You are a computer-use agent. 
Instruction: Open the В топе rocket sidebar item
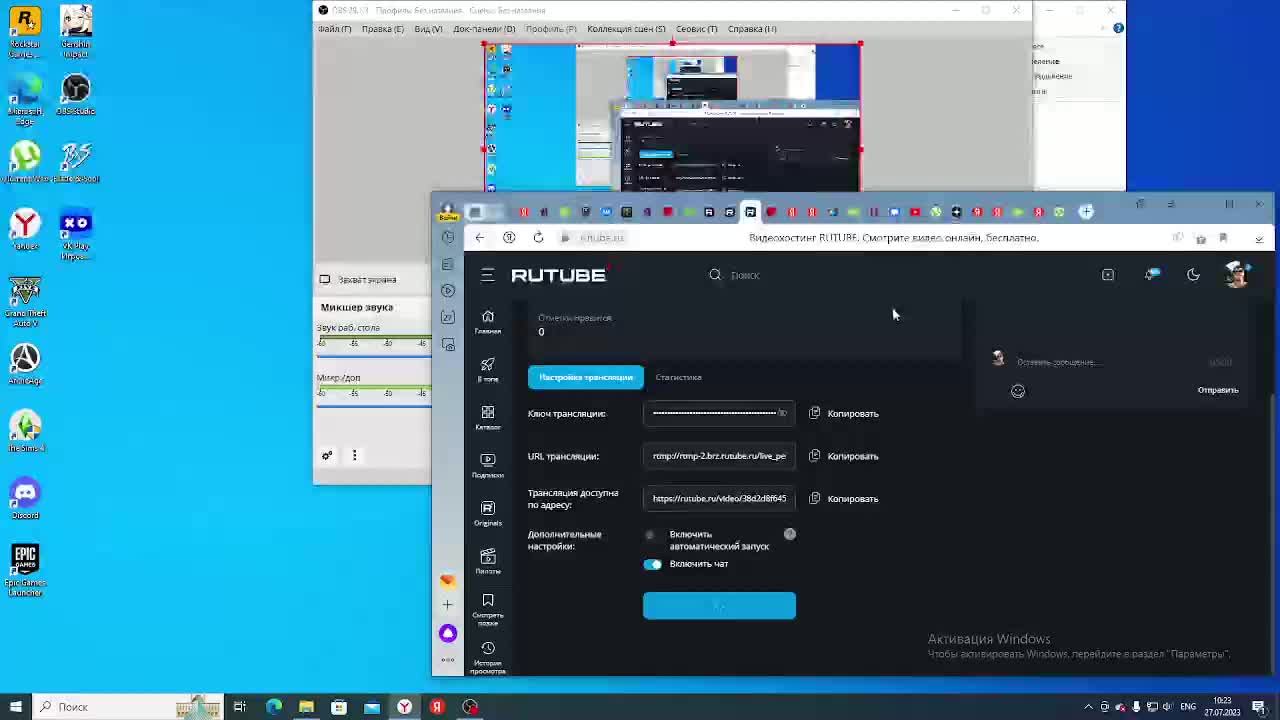[x=487, y=370]
